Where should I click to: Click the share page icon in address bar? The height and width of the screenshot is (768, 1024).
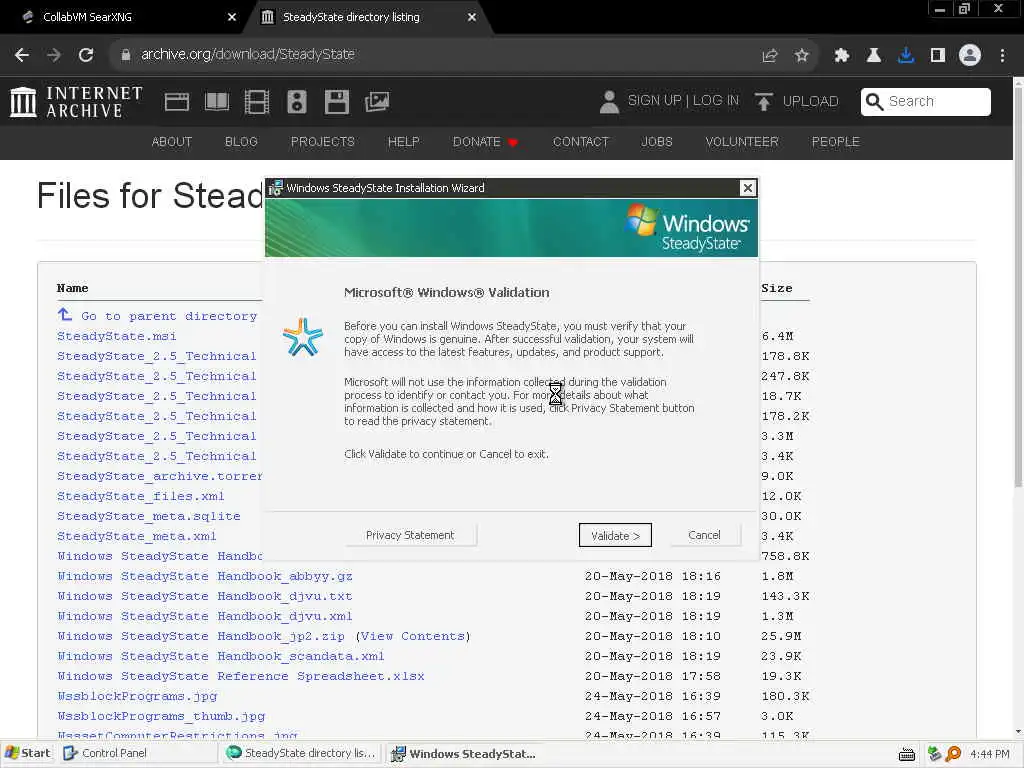770,56
